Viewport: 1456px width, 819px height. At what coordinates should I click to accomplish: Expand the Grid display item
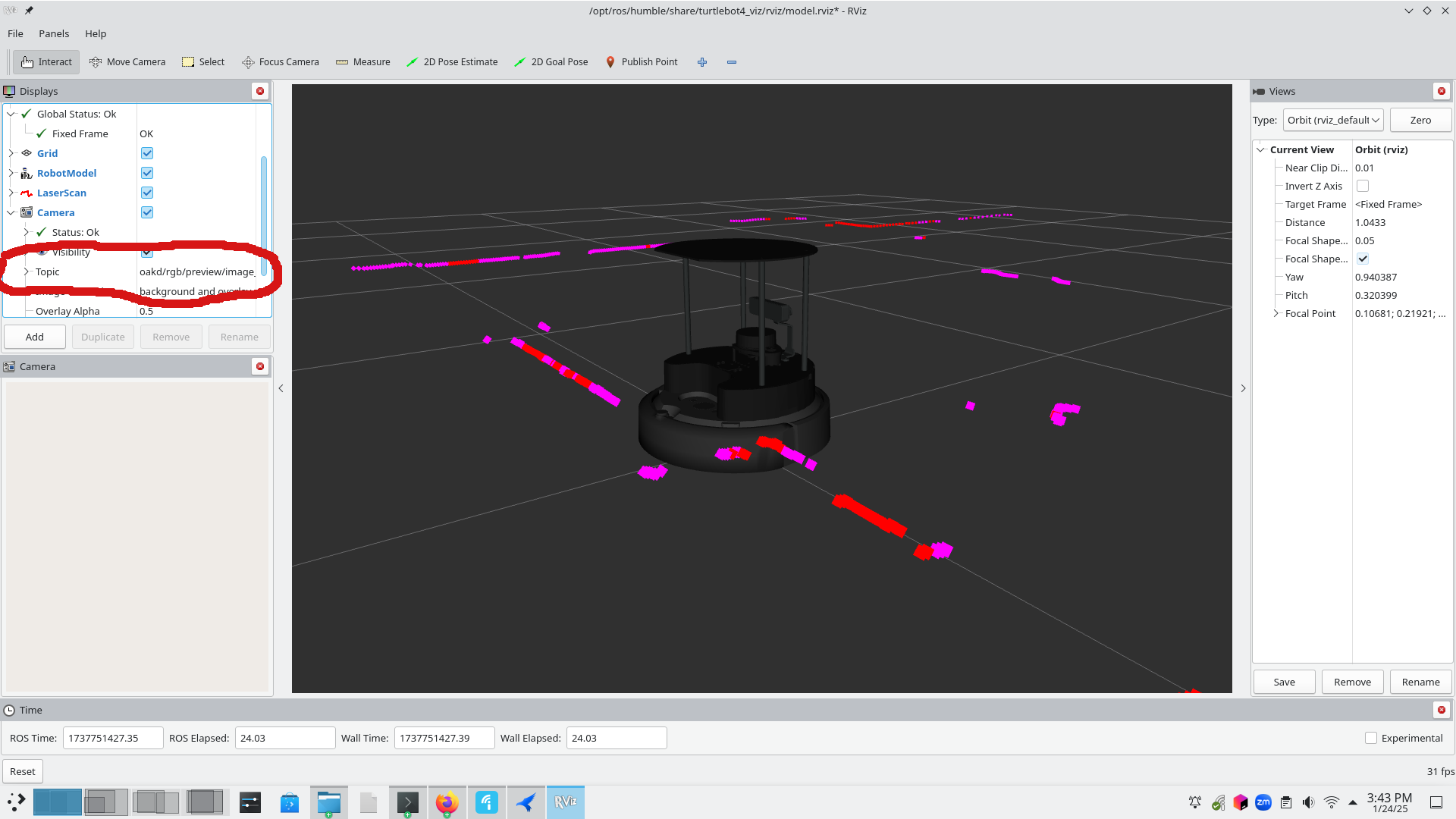click(x=11, y=153)
